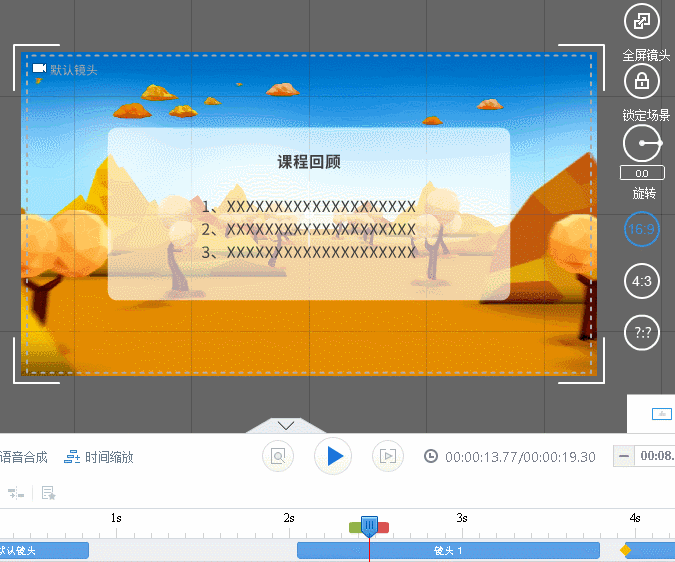This screenshot has width=675, height=562.
Task: Collapse the canvas panel with the down chevron
Action: (286, 425)
